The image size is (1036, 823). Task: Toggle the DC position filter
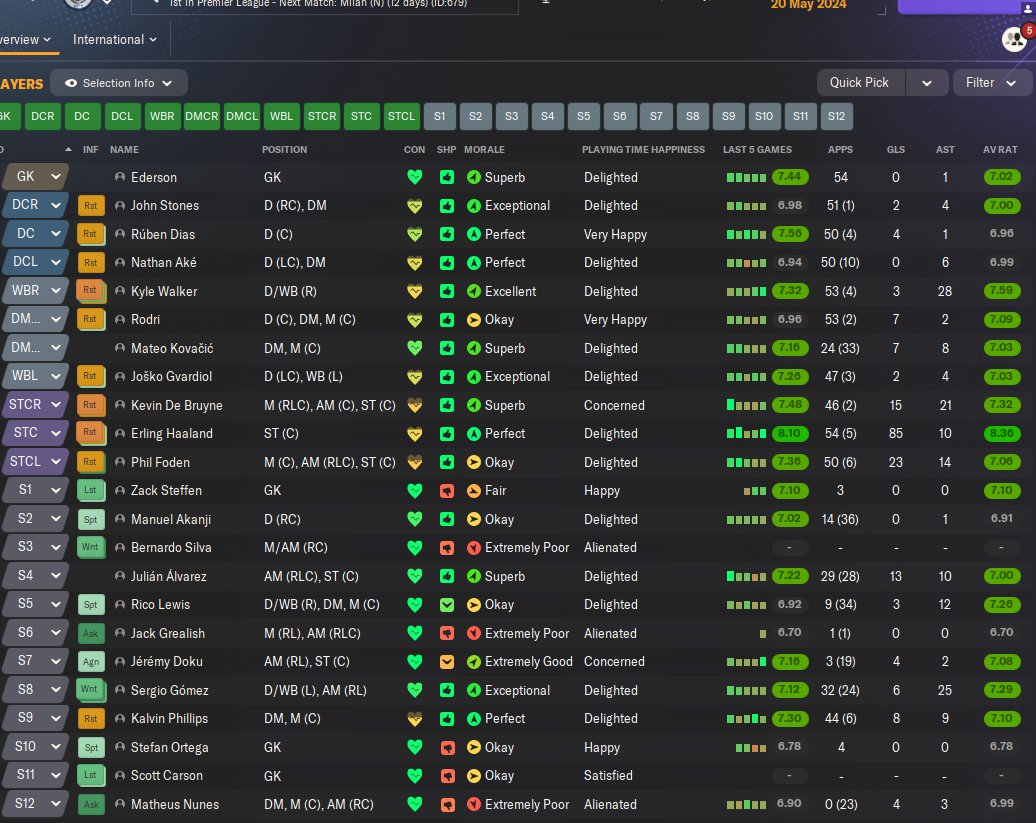pyautogui.click(x=82, y=116)
